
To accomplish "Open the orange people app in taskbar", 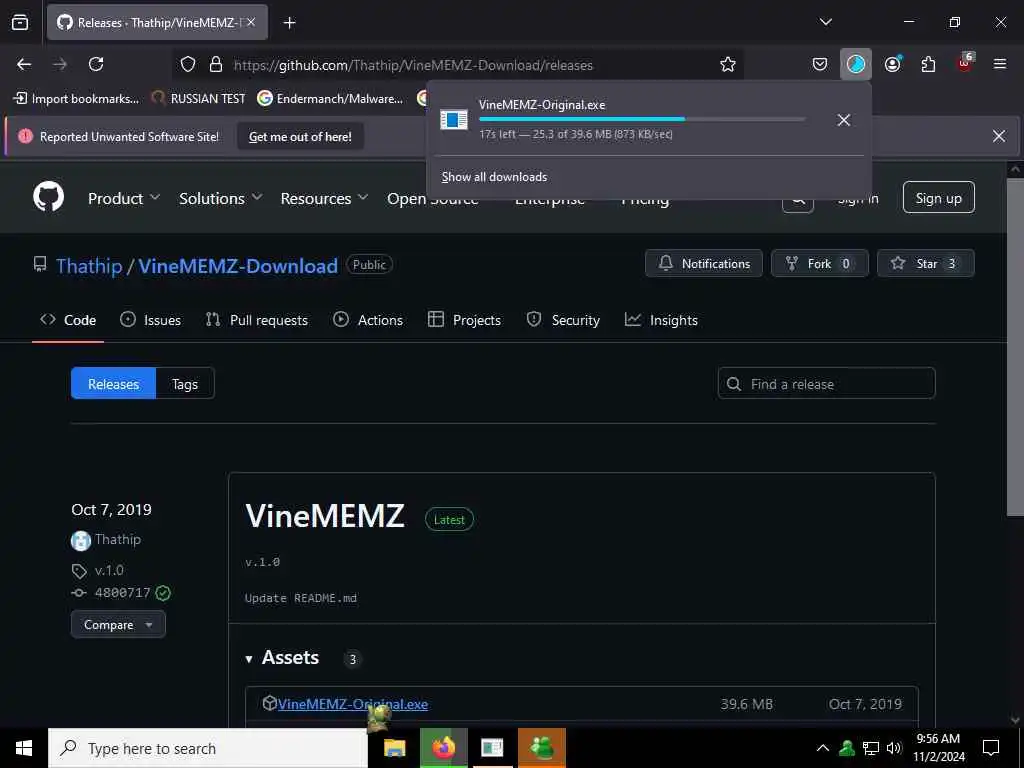I will point(541,748).
